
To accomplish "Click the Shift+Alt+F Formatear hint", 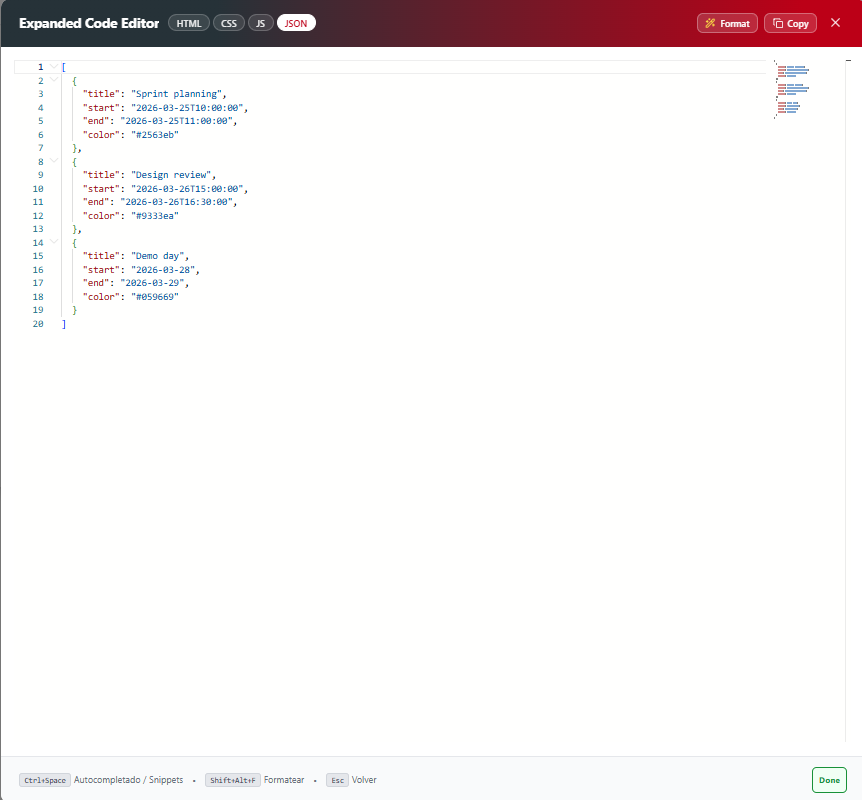I will click(255, 780).
